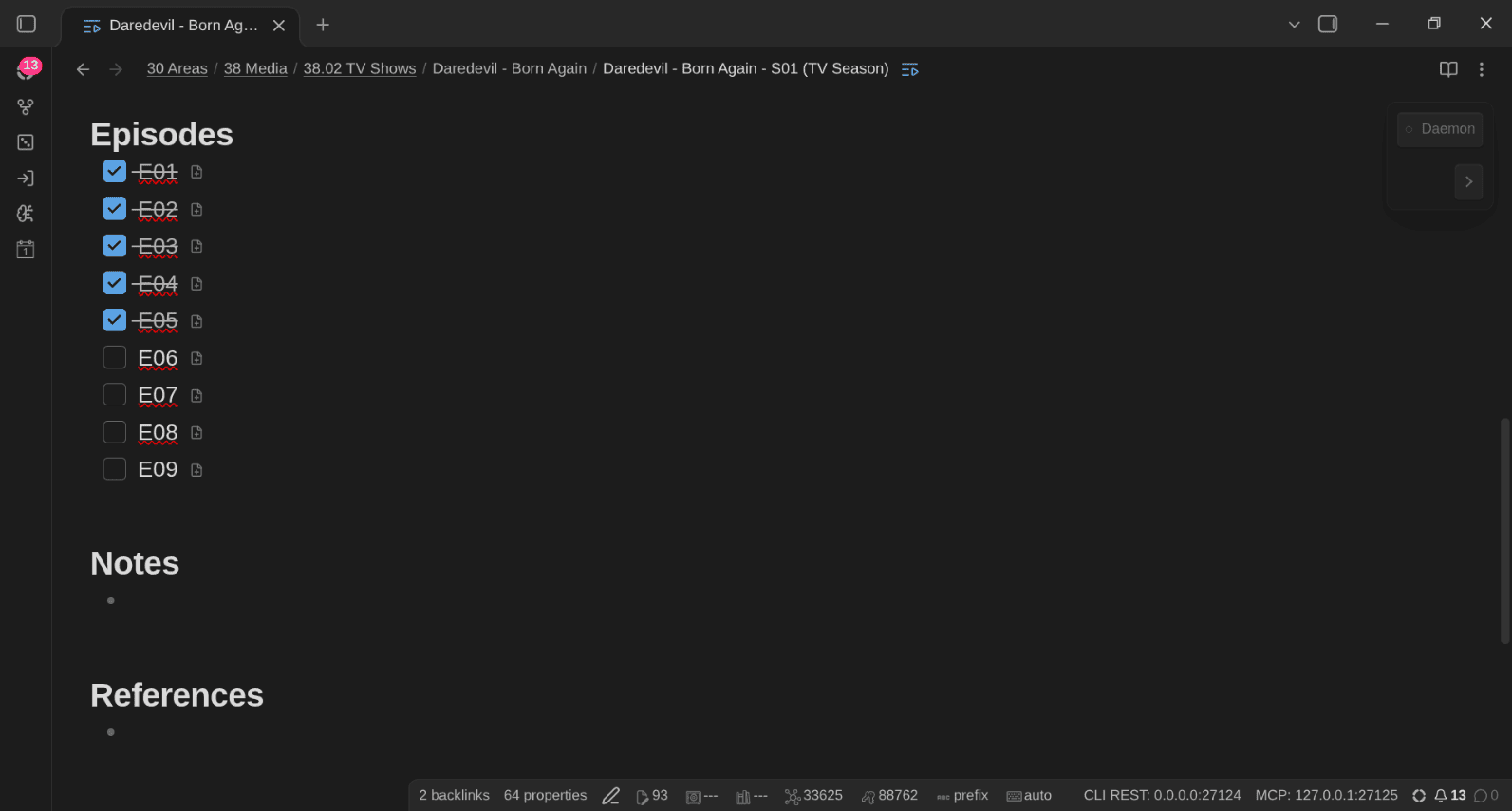Click the auto keyboard status item
This screenshot has height=811, width=1512.
point(1029,796)
